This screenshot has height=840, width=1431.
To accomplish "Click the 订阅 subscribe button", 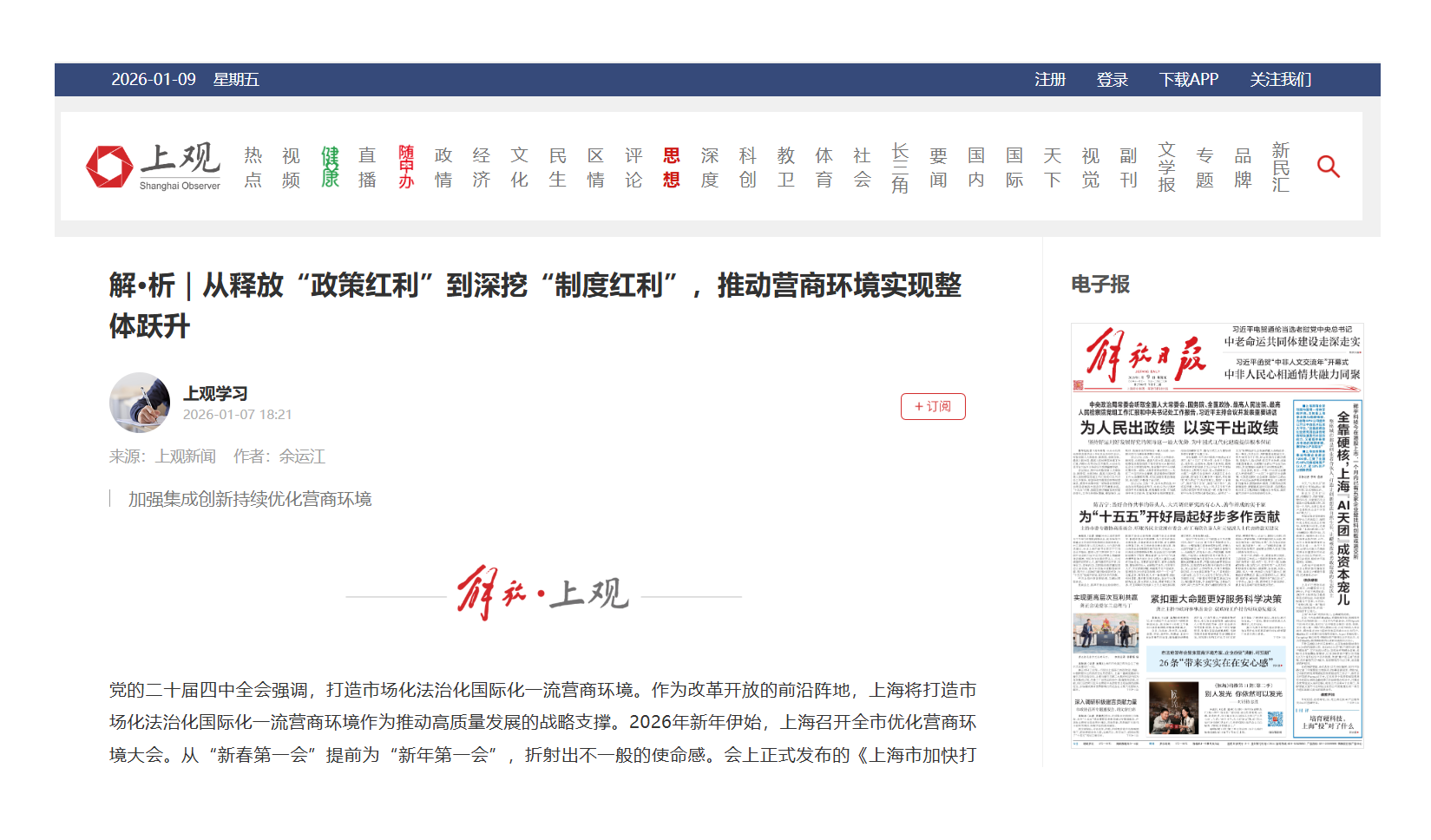I will 933,406.
